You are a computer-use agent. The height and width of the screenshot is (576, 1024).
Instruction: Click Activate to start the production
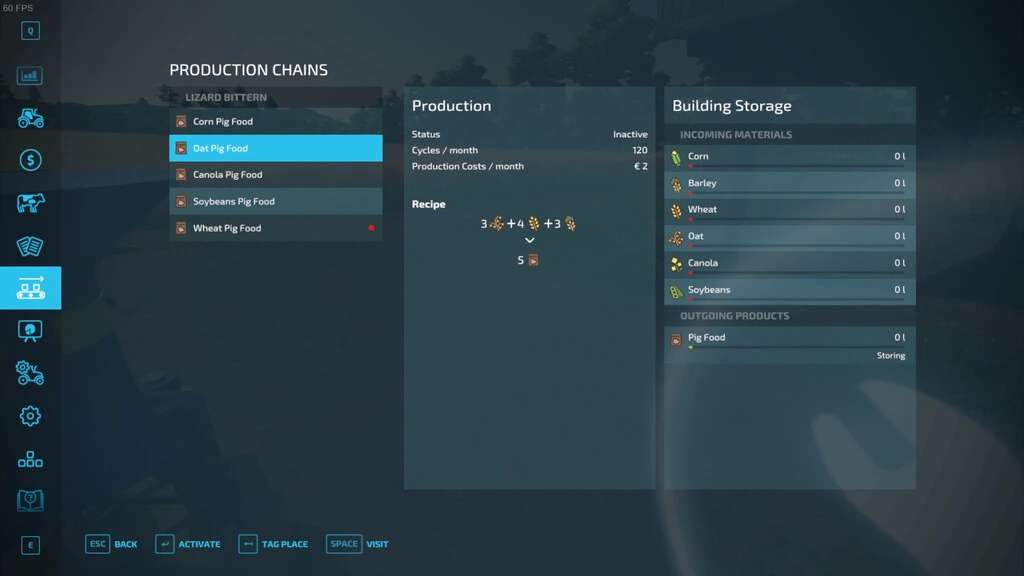188,544
